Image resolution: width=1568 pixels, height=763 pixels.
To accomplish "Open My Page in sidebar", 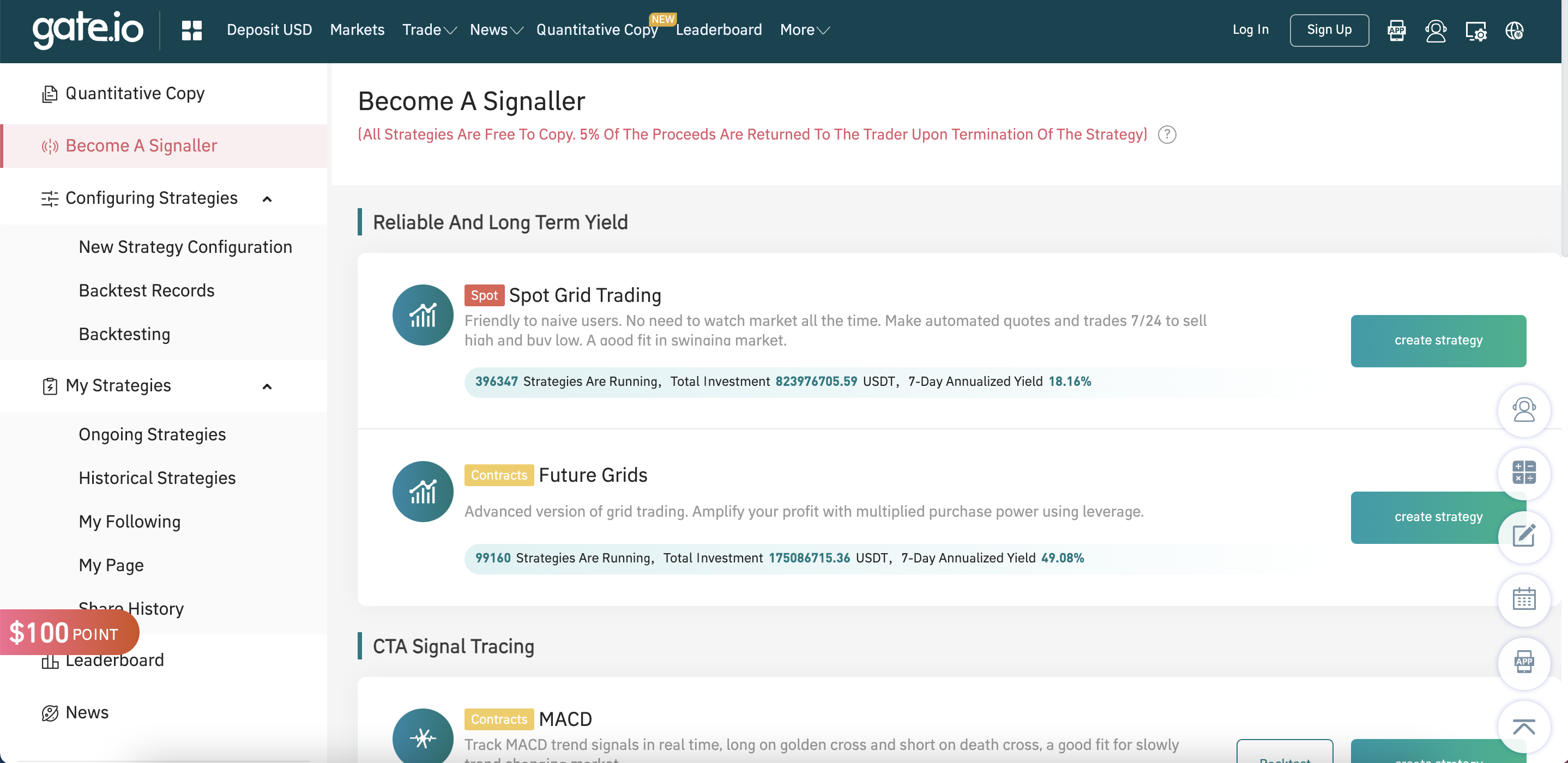I will [111, 566].
